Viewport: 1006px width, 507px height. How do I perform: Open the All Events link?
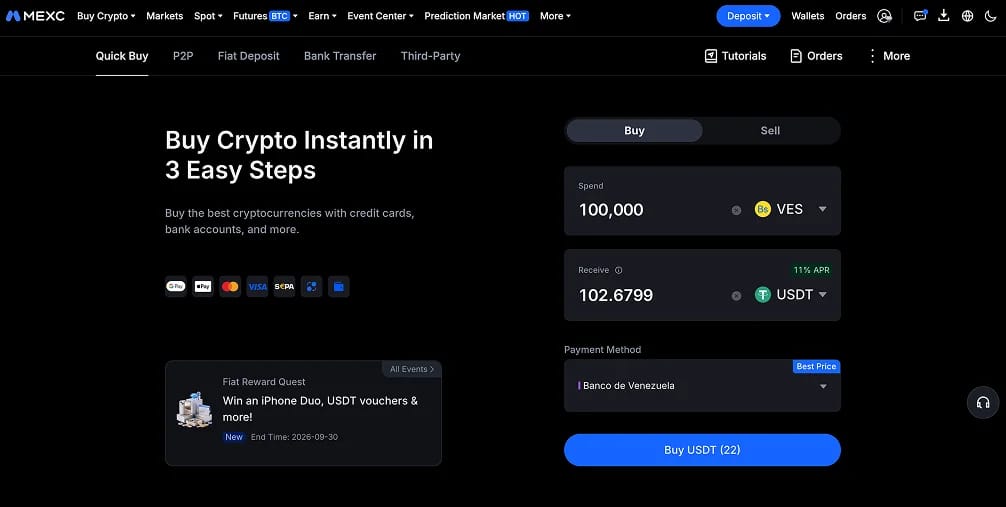click(x=412, y=369)
